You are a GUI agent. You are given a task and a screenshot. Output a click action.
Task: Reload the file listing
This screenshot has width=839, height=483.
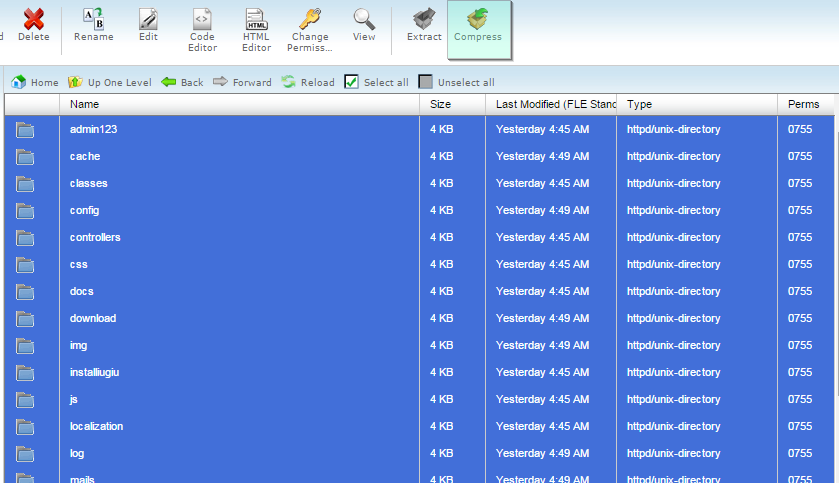pos(308,82)
